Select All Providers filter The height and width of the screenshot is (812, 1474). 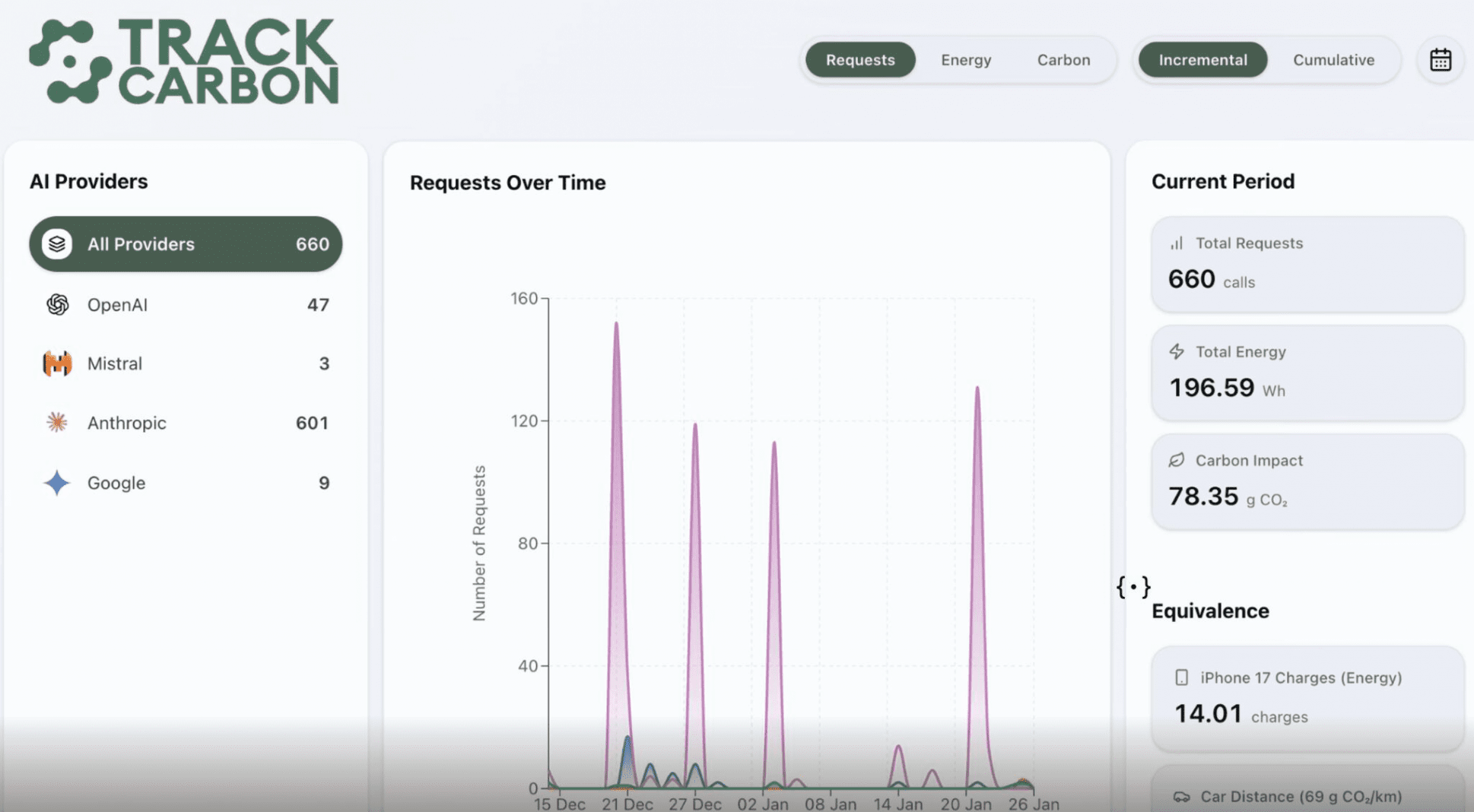(186, 244)
